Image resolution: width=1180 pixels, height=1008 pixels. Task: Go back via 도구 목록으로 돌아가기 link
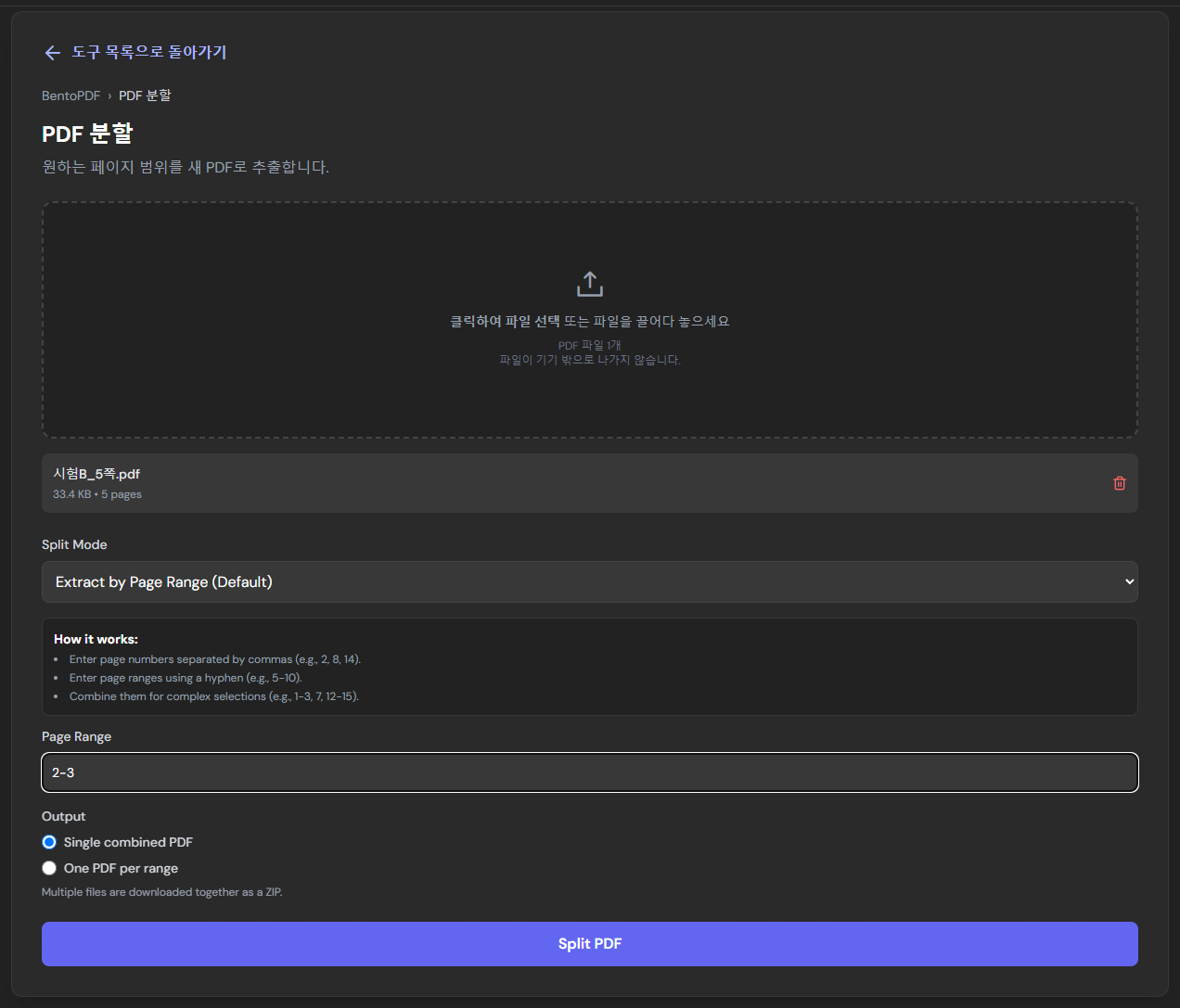(149, 52)
